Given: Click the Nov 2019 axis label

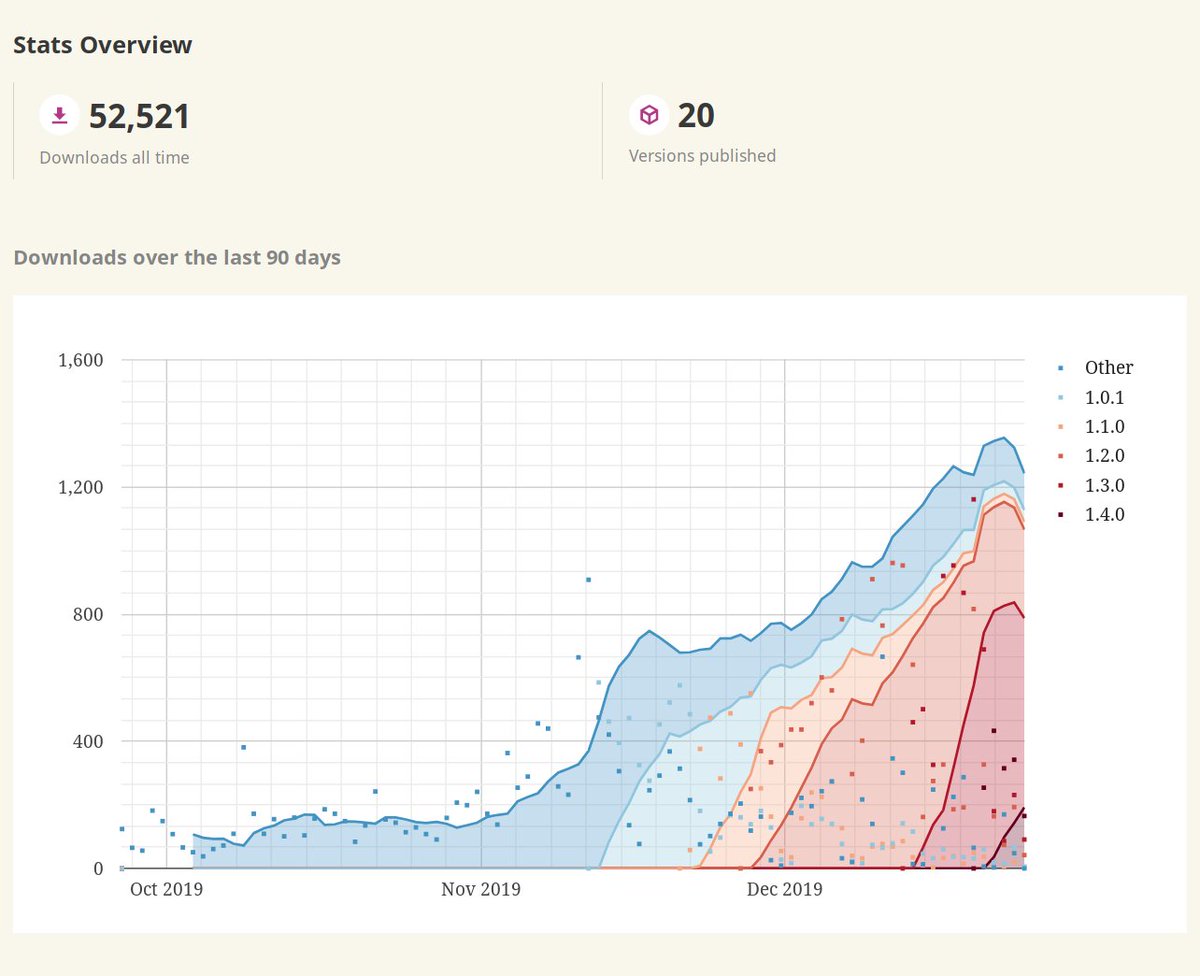Looking at the screenshot, I should coord(480,889).
